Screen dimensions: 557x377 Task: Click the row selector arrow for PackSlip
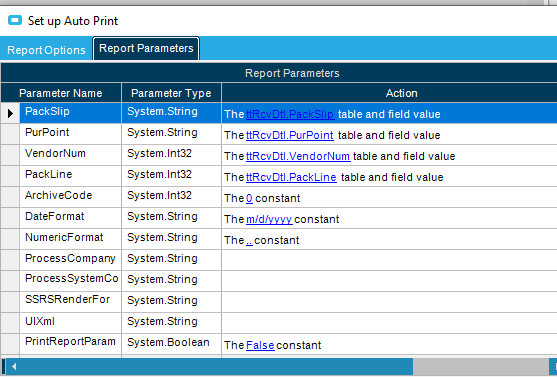point(10,113)
